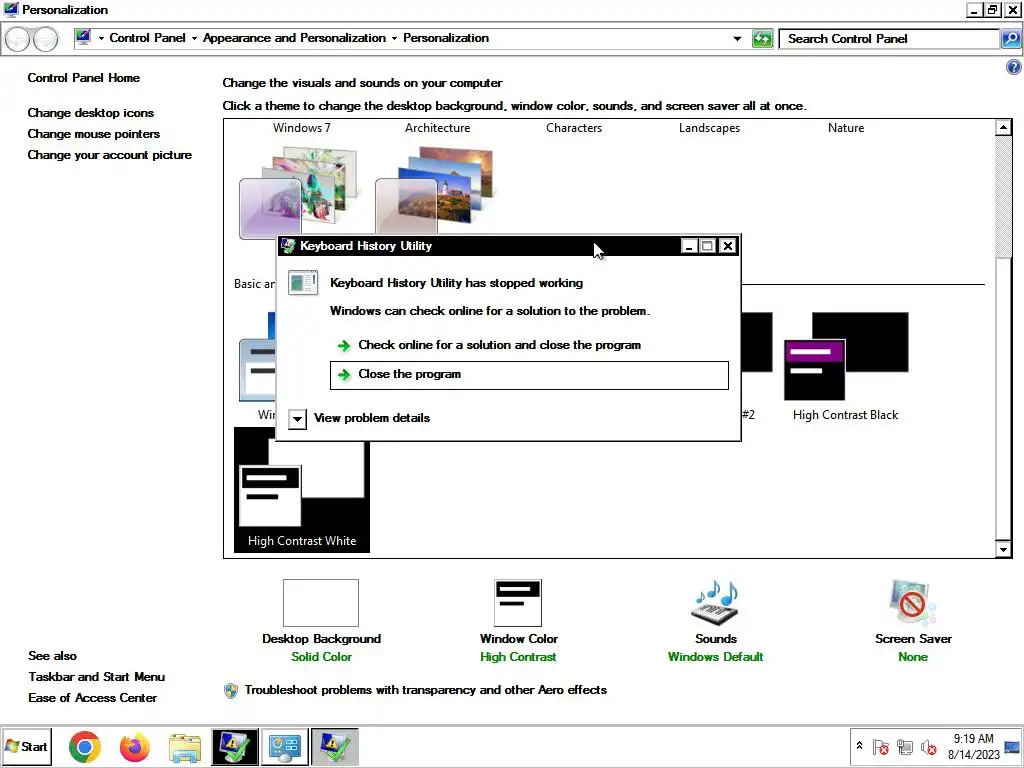Click the Show desktop button in tray
1024x768 pixels.
[x=1012, y=746]
